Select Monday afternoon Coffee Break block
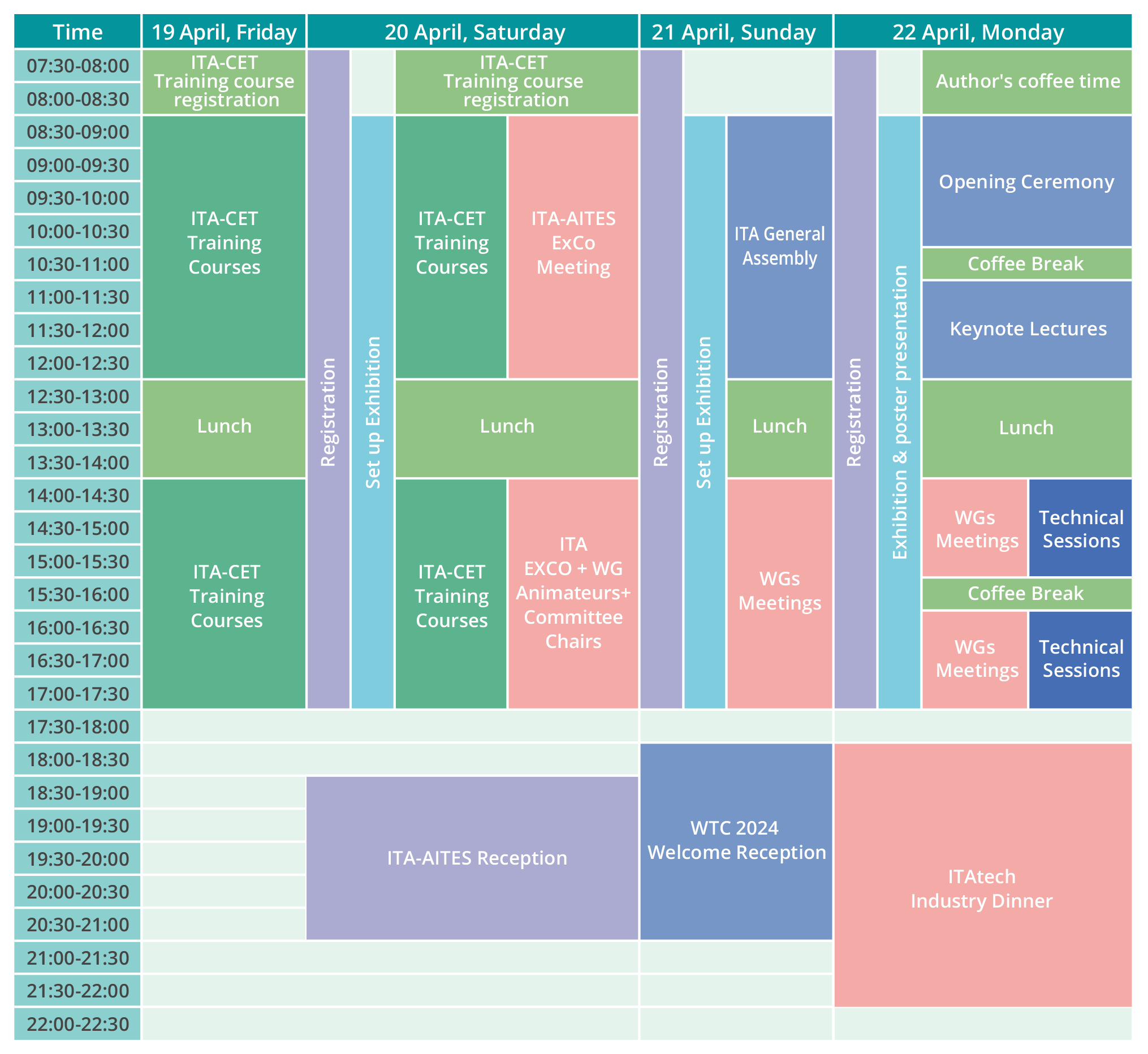 pyautogui.click(x=1026, y=594)
